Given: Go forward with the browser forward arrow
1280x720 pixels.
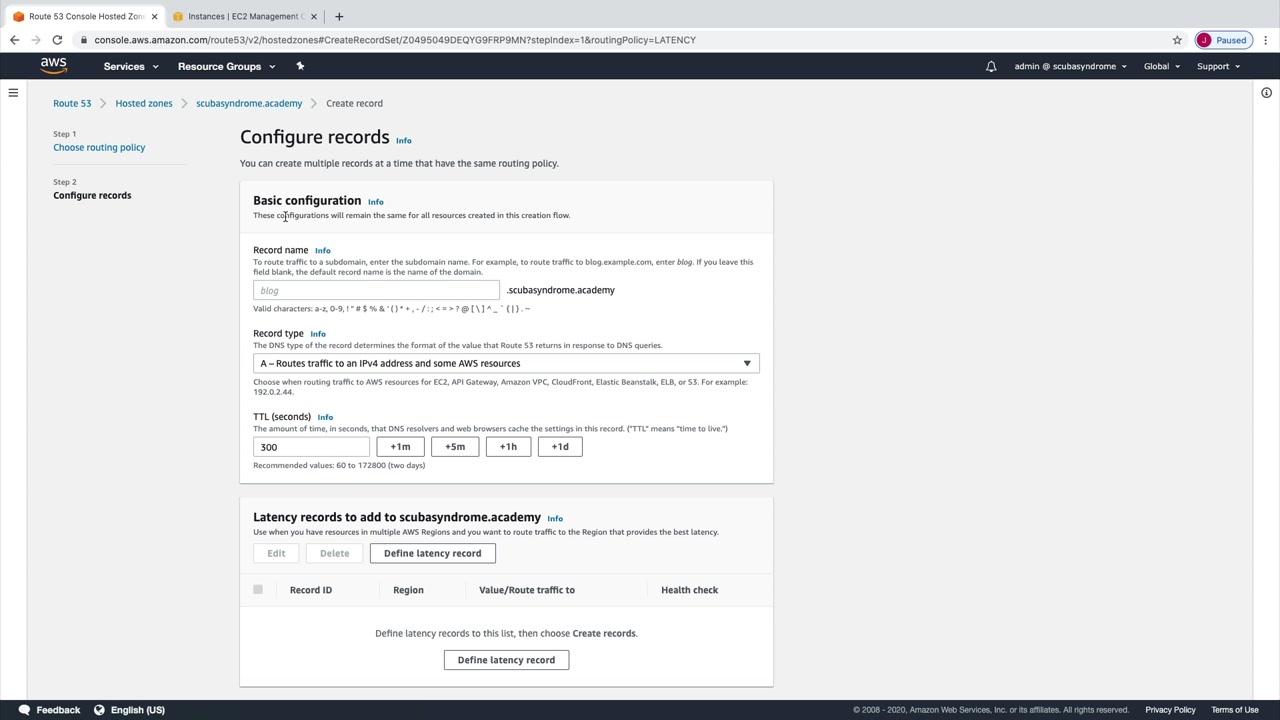Looking at the screenshot, I should point(36,40).
